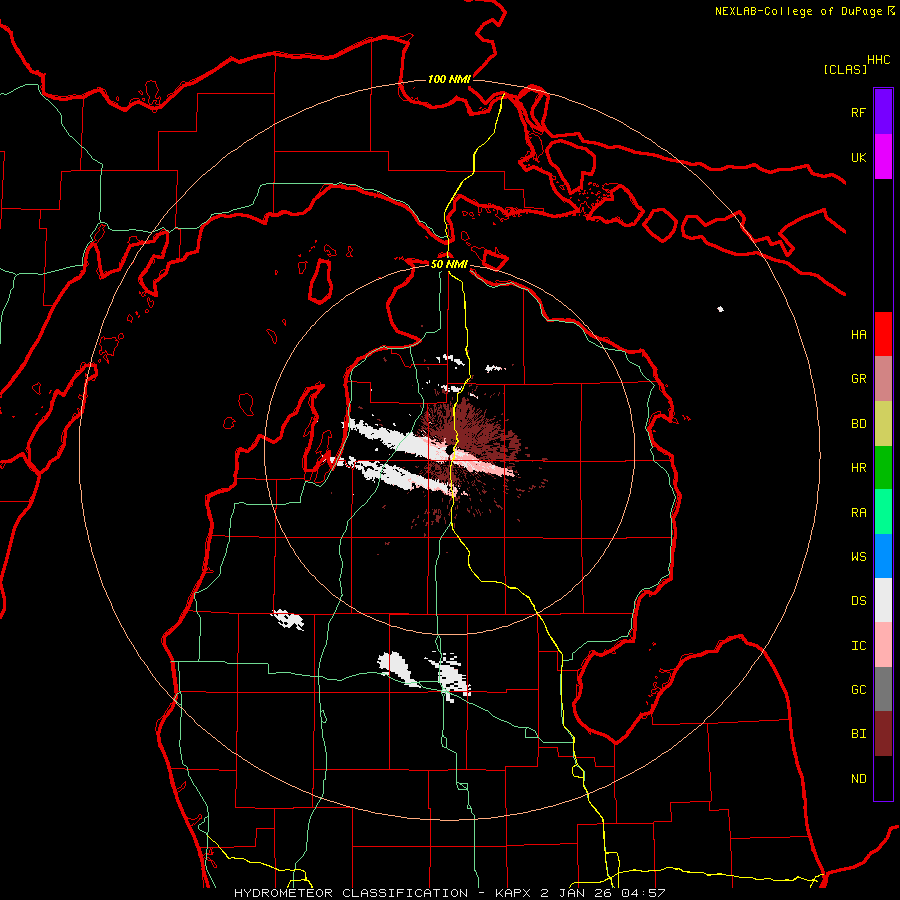Viewport: 900px width, 900px height.
Task: Click the DS legend label
Action: point(858,601)
